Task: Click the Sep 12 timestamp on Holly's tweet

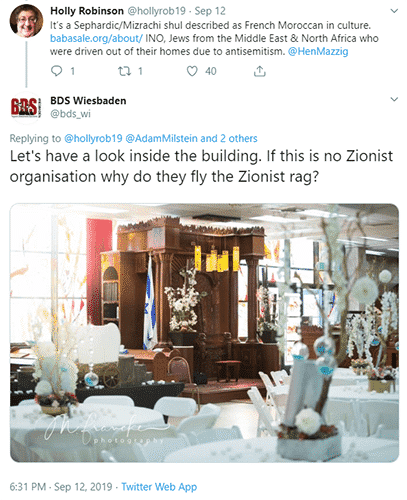Action: pos(210,11)
